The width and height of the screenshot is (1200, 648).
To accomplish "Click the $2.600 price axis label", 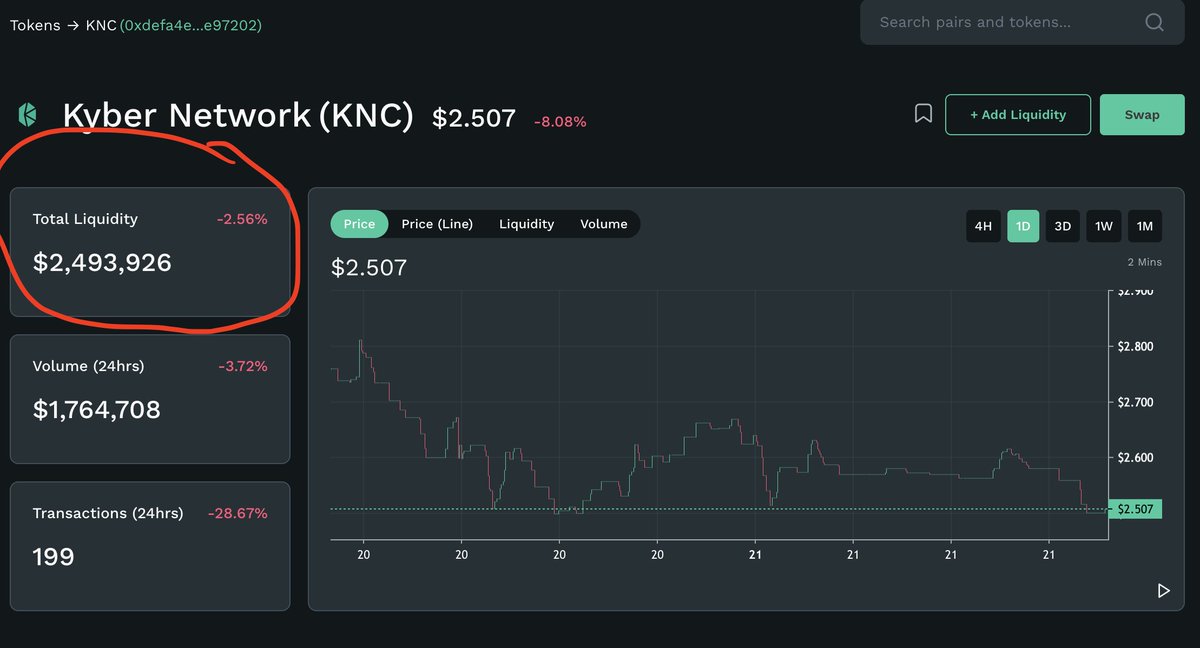I will tap(1135, 458).
